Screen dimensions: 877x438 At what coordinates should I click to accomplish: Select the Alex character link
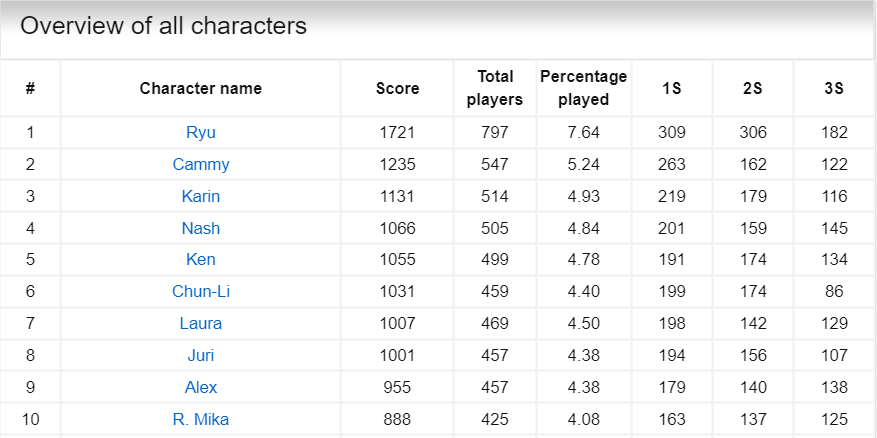tap(201, 387)
